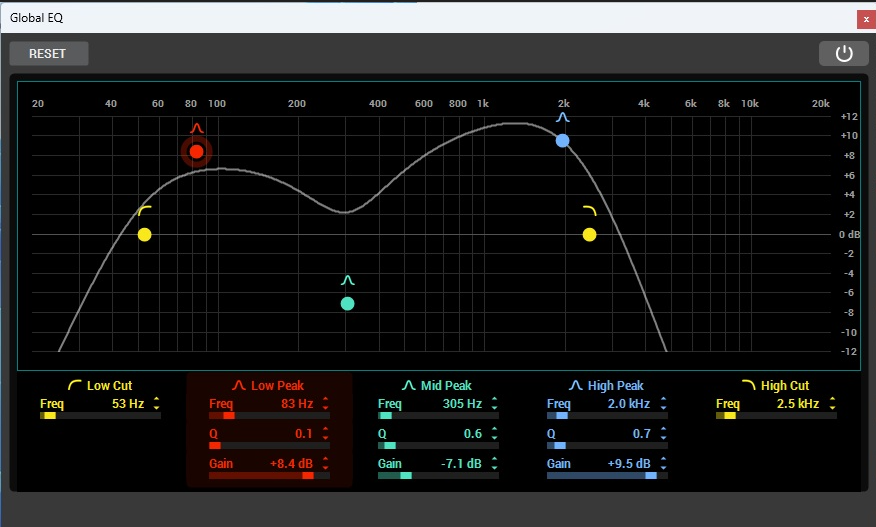Click the Mid Peak filter shape icon
The image size is (876, 527).
(408, 385)
